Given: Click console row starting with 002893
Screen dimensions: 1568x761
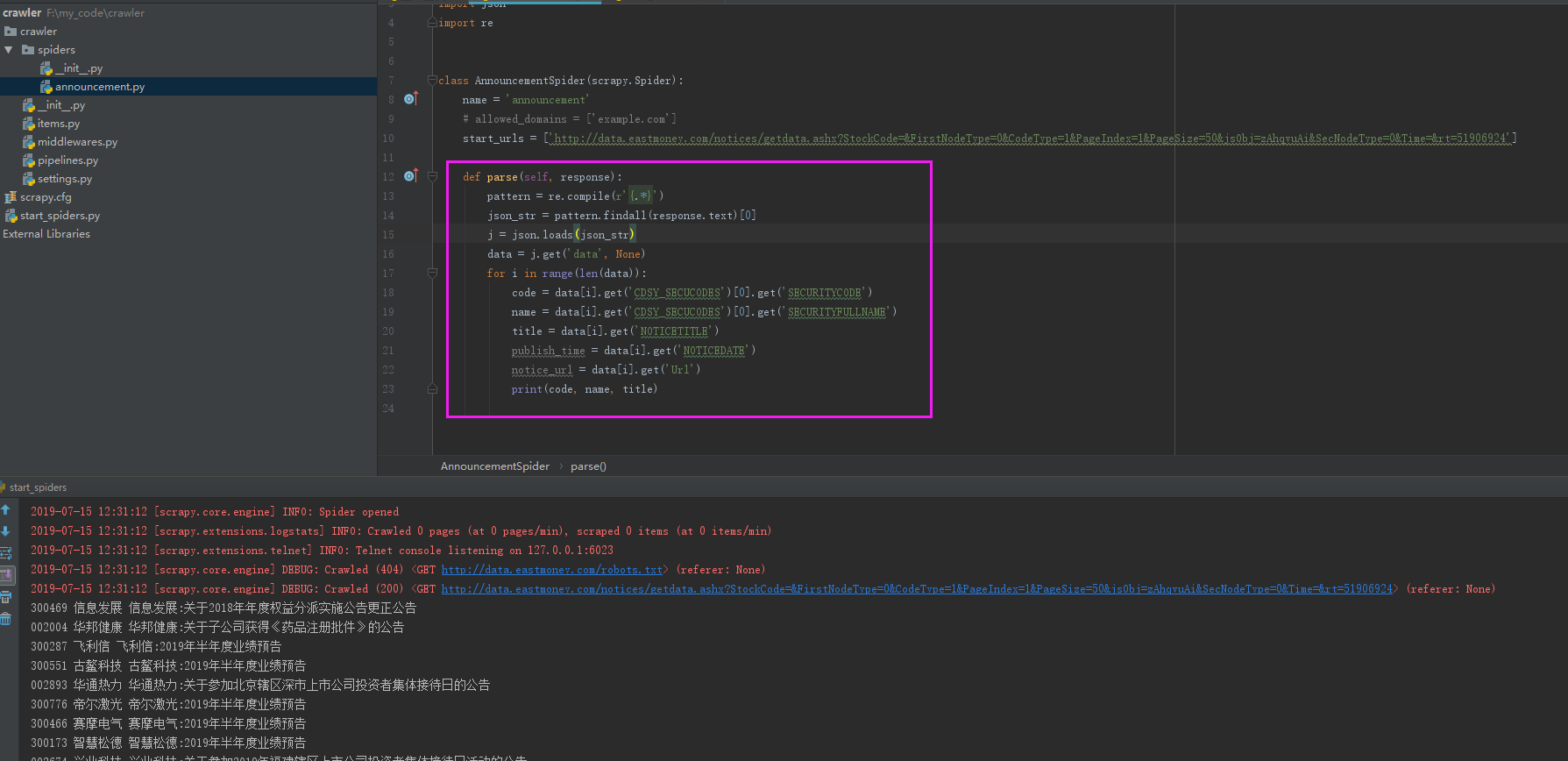Looking at the screenshot, I should click(x=260, y=686).
